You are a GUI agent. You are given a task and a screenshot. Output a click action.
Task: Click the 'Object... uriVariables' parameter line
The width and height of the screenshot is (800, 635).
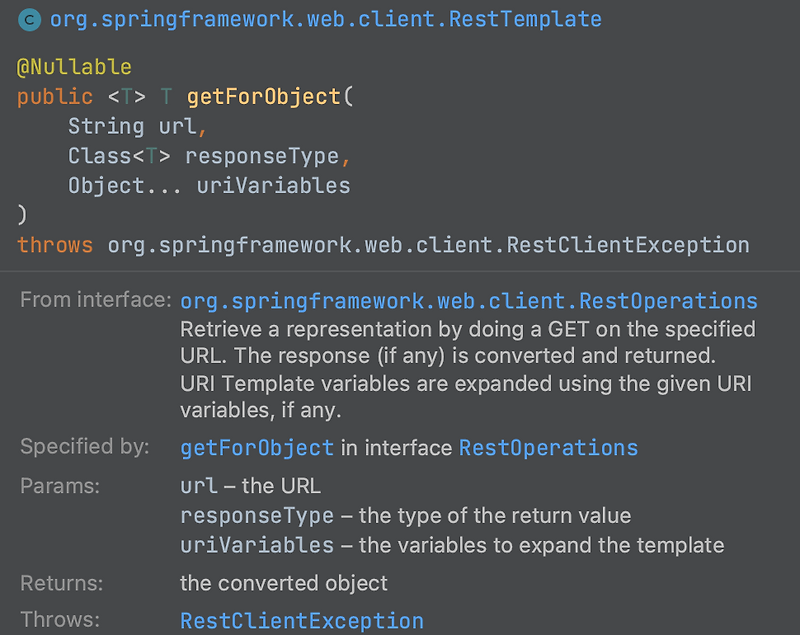pyautogui.click(x=209, y=186)
